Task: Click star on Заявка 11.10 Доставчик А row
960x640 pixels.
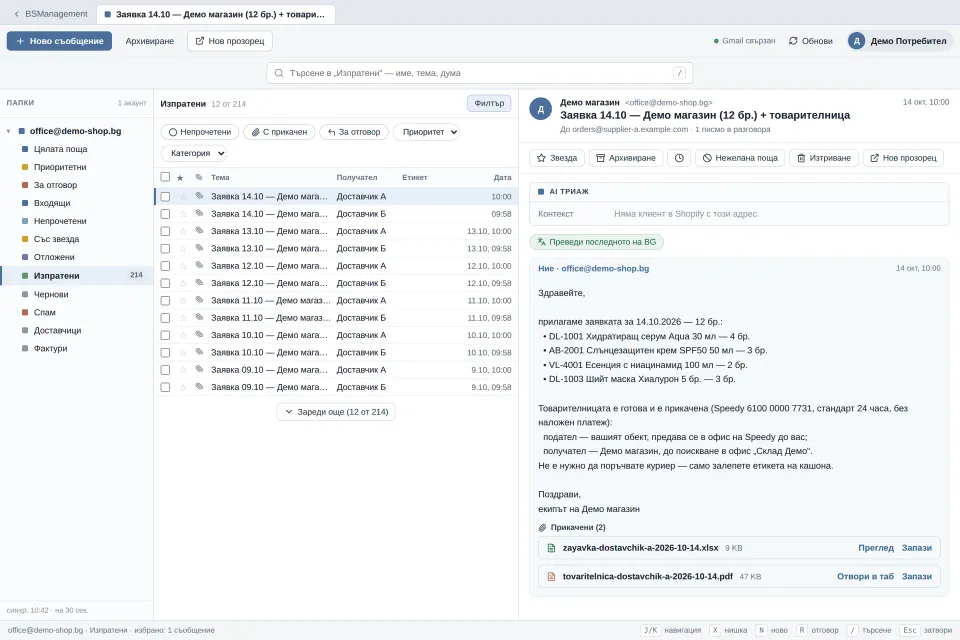Action: 182,301
